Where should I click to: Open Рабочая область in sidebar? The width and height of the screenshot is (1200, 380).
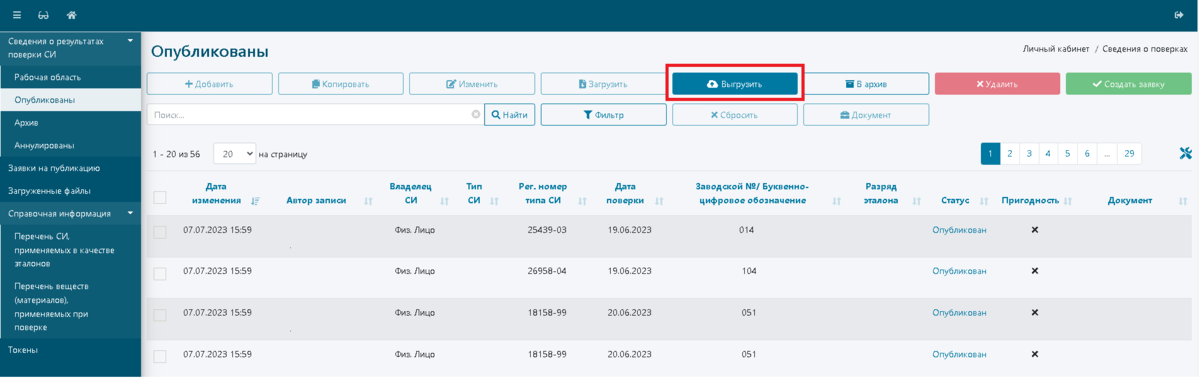click(x=71, y=77)
